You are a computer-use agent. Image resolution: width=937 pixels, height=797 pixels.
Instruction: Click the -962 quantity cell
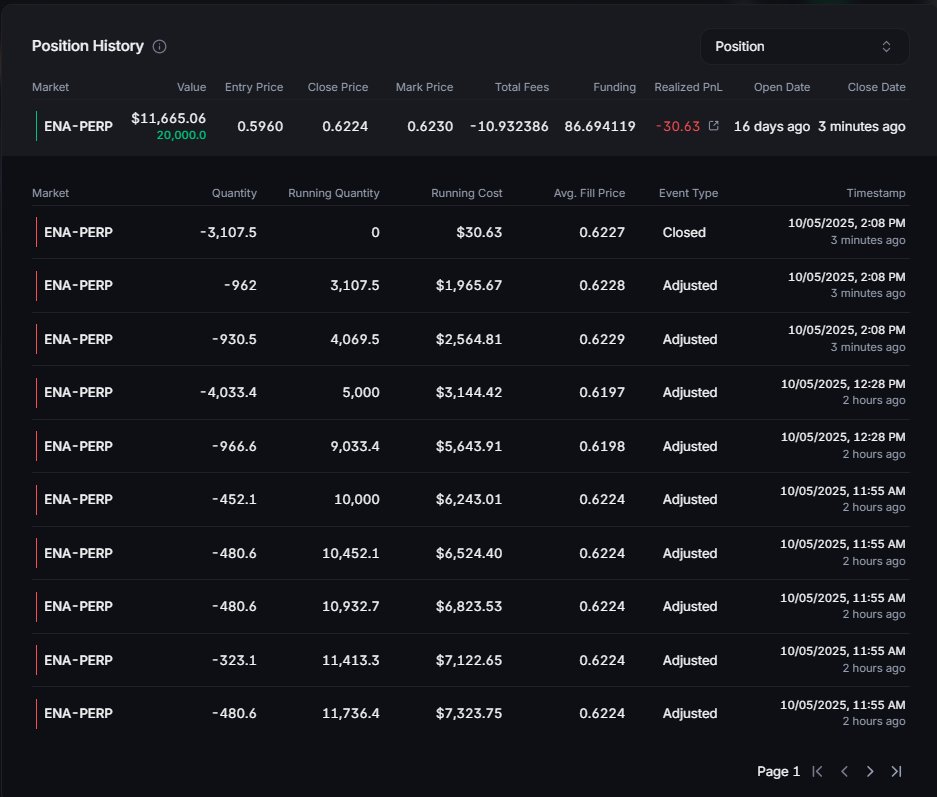coord(240,286)
